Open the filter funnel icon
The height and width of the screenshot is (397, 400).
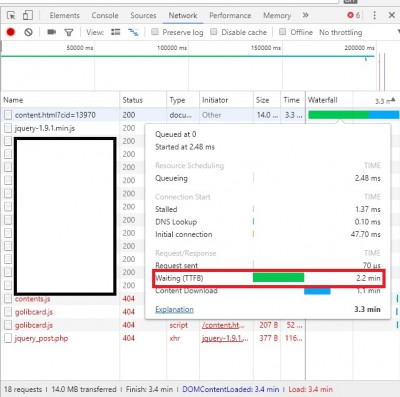click(x=69, y=32)
